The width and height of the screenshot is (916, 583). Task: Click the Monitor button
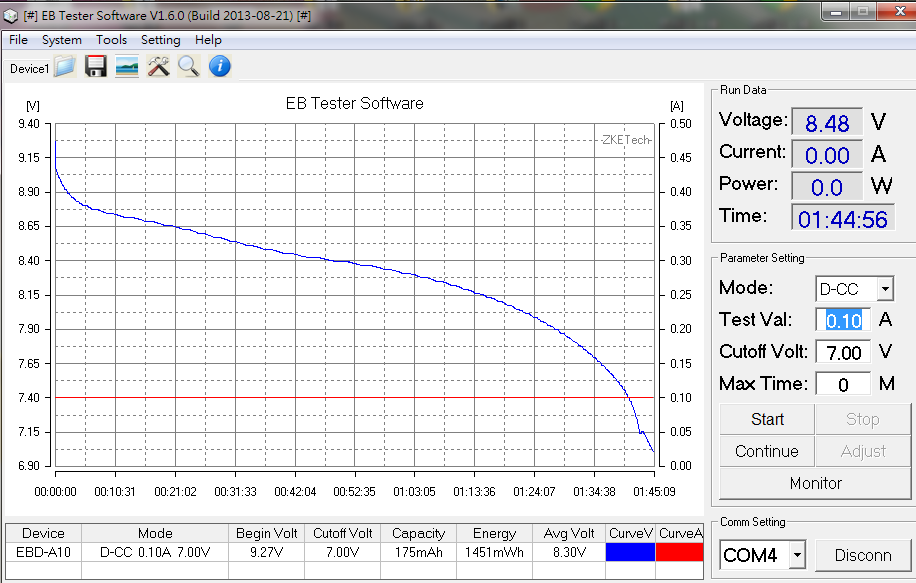click(815, 483)
